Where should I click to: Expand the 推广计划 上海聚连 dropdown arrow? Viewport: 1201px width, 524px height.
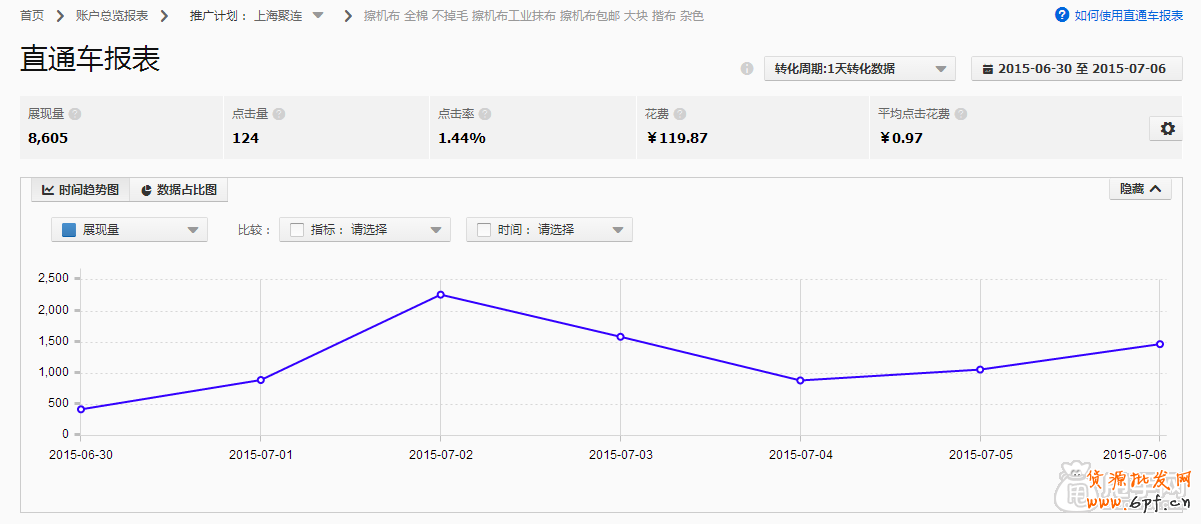318,16
